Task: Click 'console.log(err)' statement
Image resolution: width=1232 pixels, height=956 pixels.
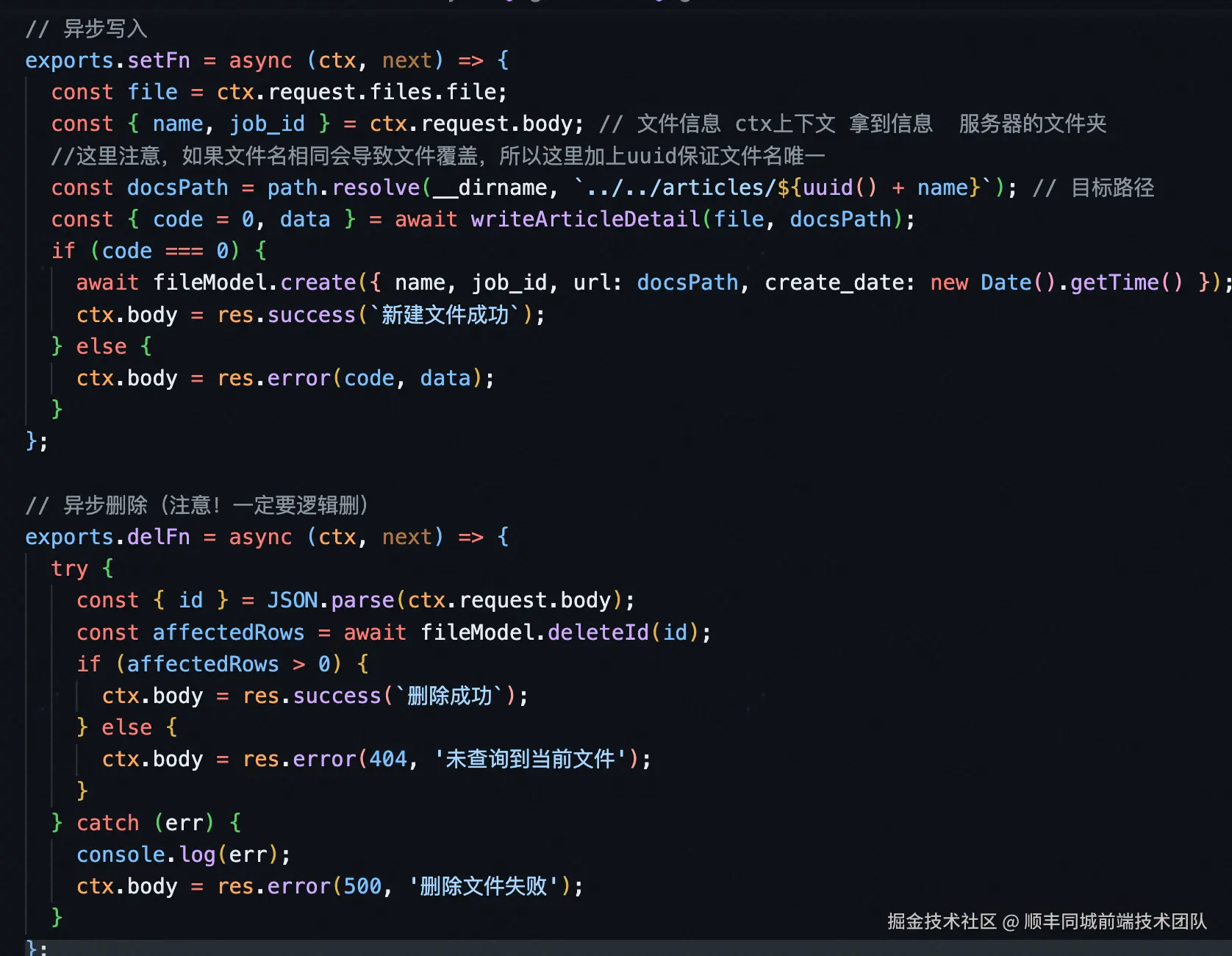Action: [178, 855]
